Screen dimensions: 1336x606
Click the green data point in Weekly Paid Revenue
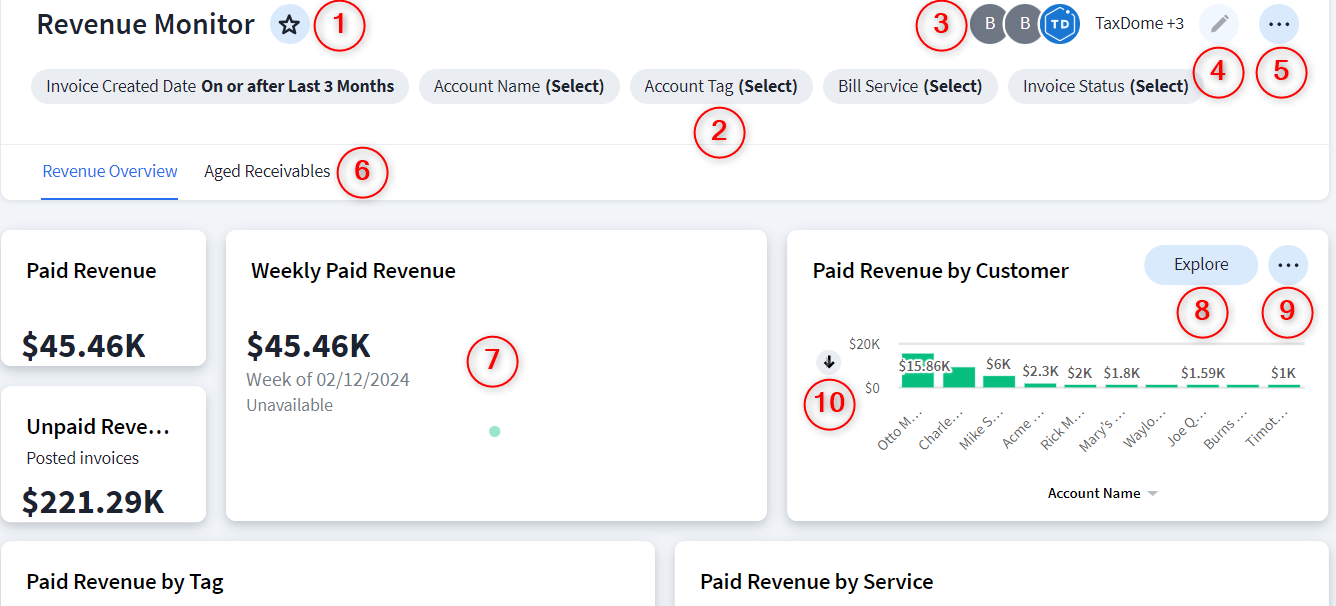[x=494, y=431]
